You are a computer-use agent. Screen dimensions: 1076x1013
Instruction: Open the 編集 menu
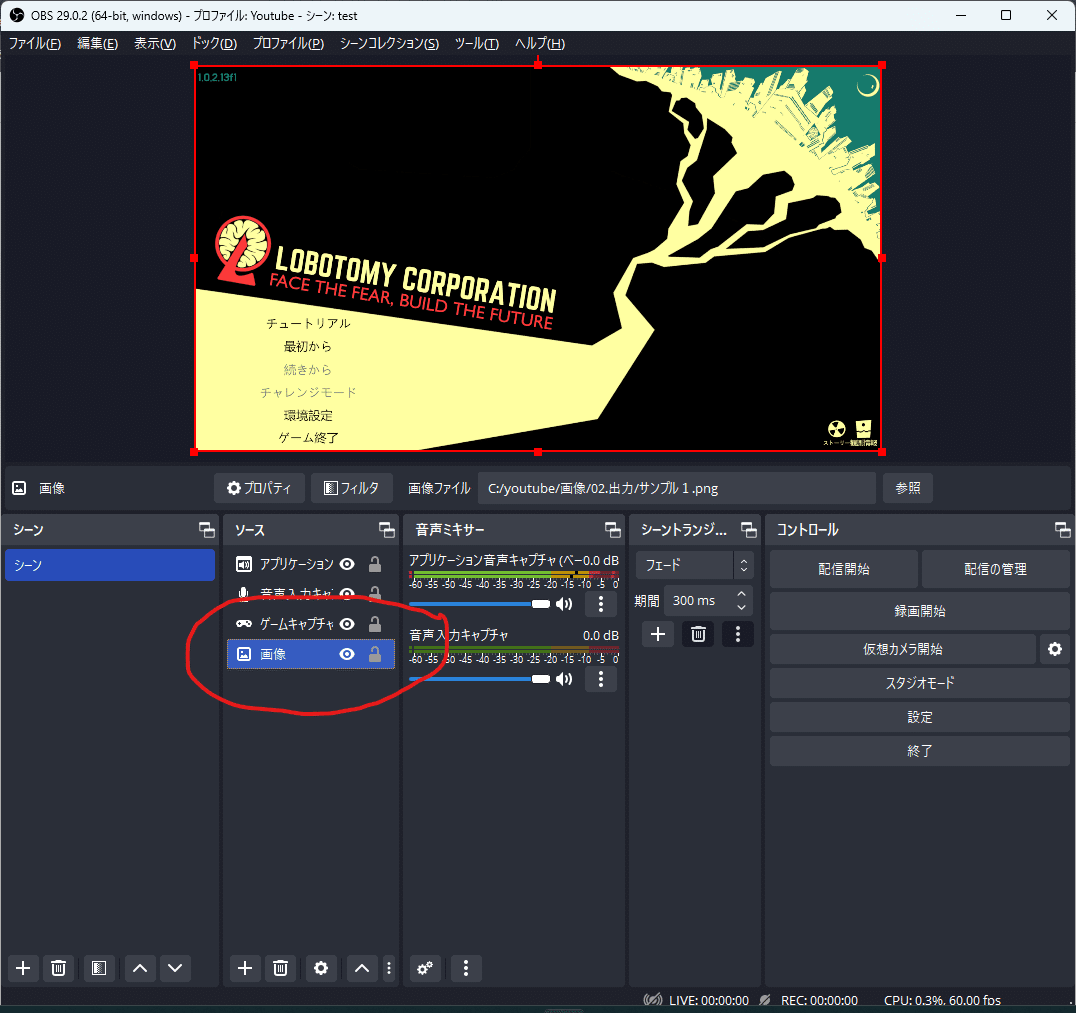click(x=97, y=44)
